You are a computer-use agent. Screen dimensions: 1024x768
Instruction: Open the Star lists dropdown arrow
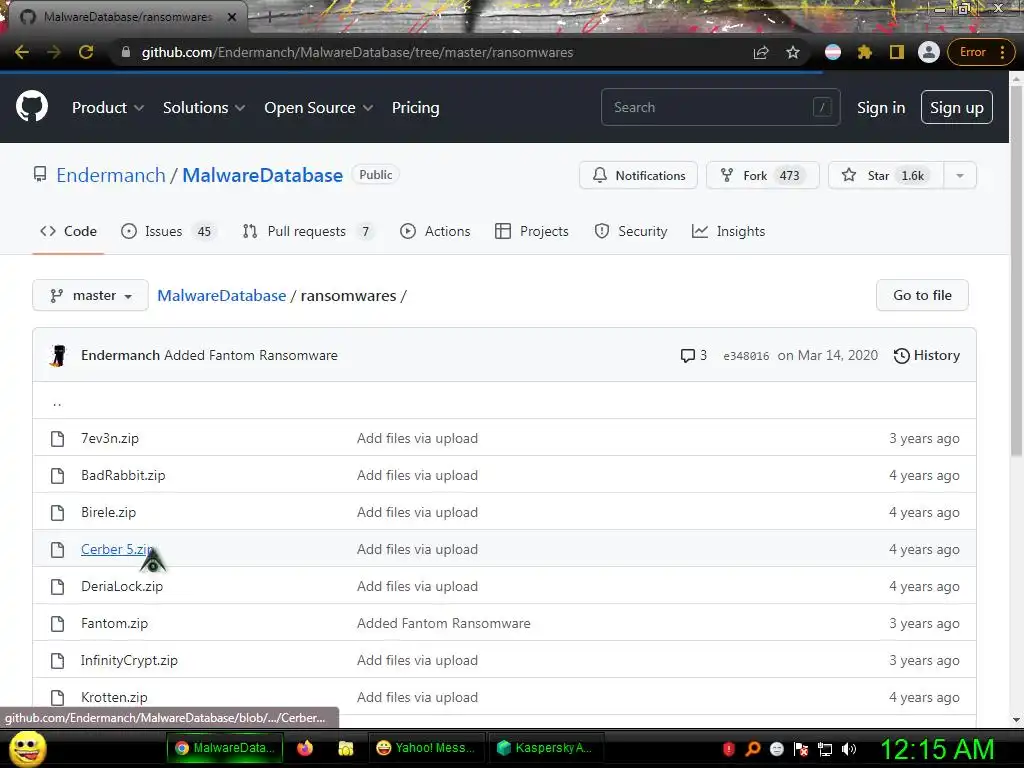tap(960, 176)
